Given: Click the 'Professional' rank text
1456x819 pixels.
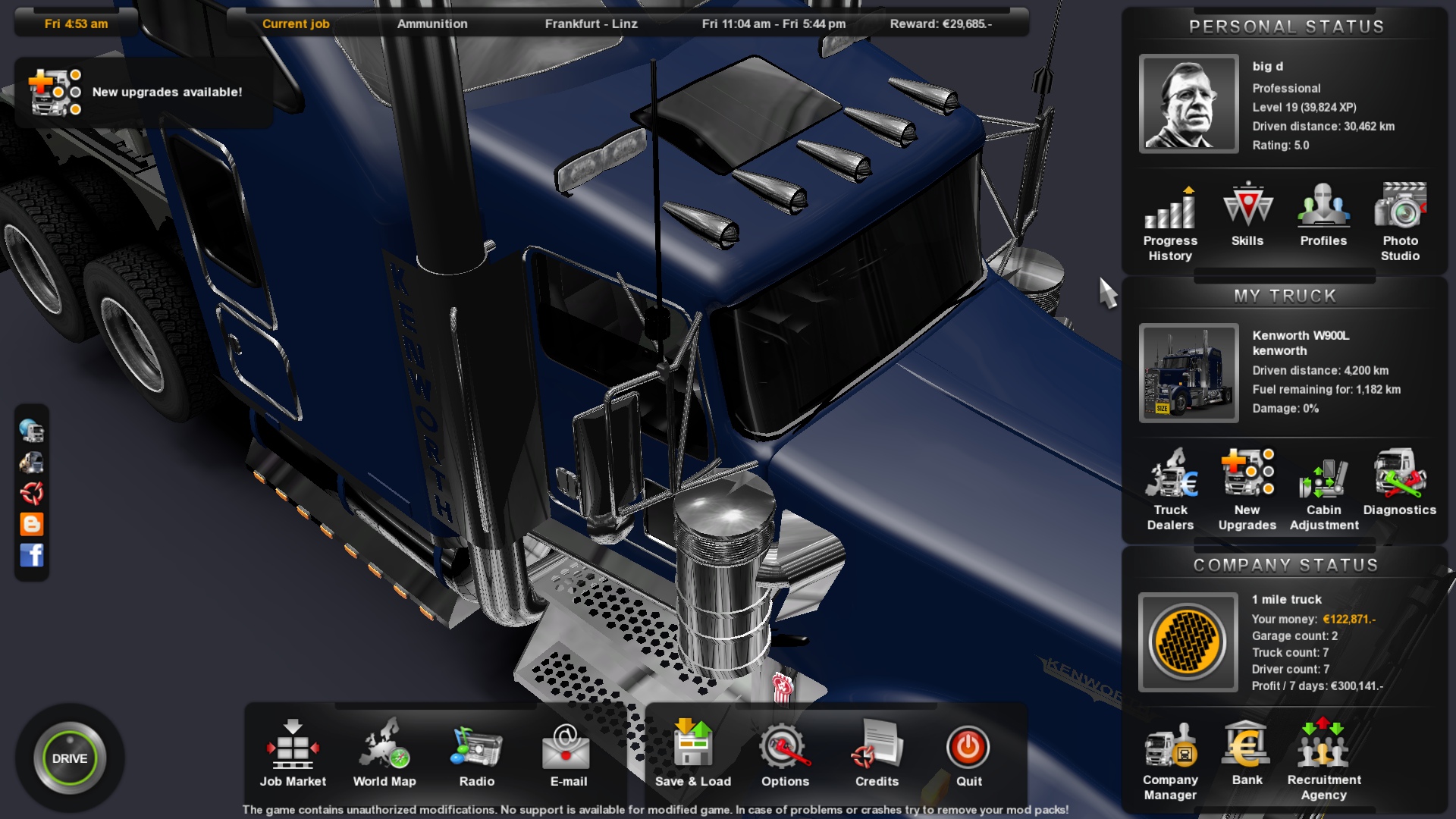Looking at the screenshot, I should tap(1286, 88).
